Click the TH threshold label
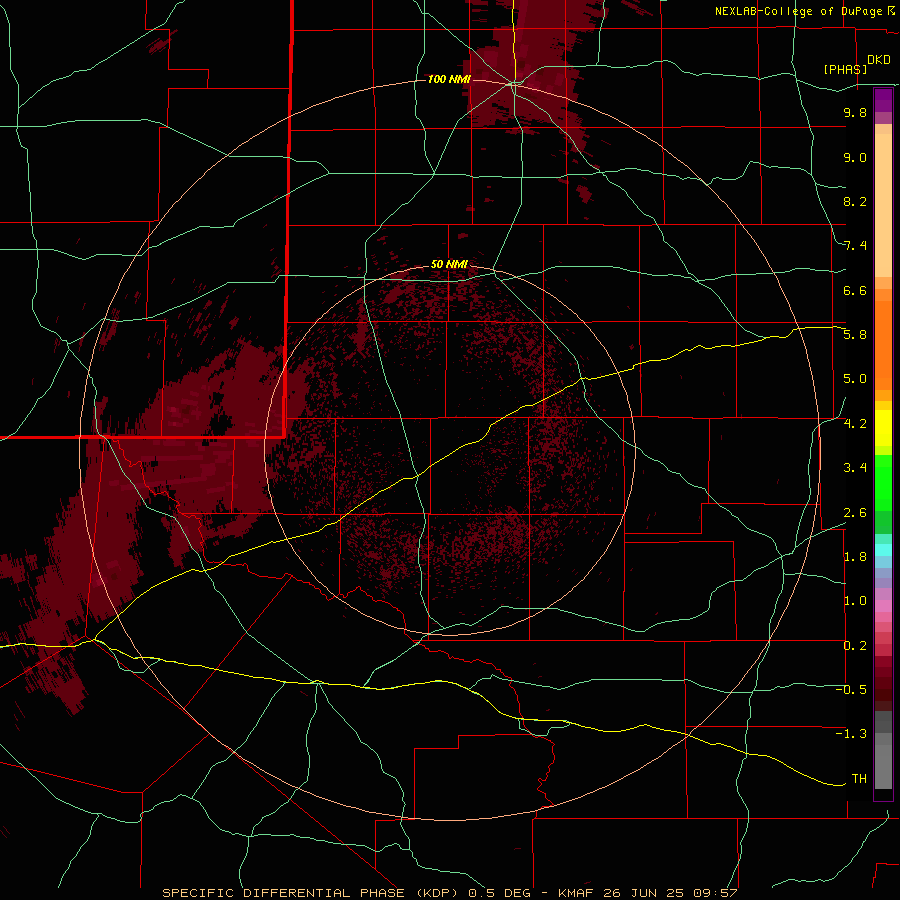The image size is (900, 900). (859, 779)
